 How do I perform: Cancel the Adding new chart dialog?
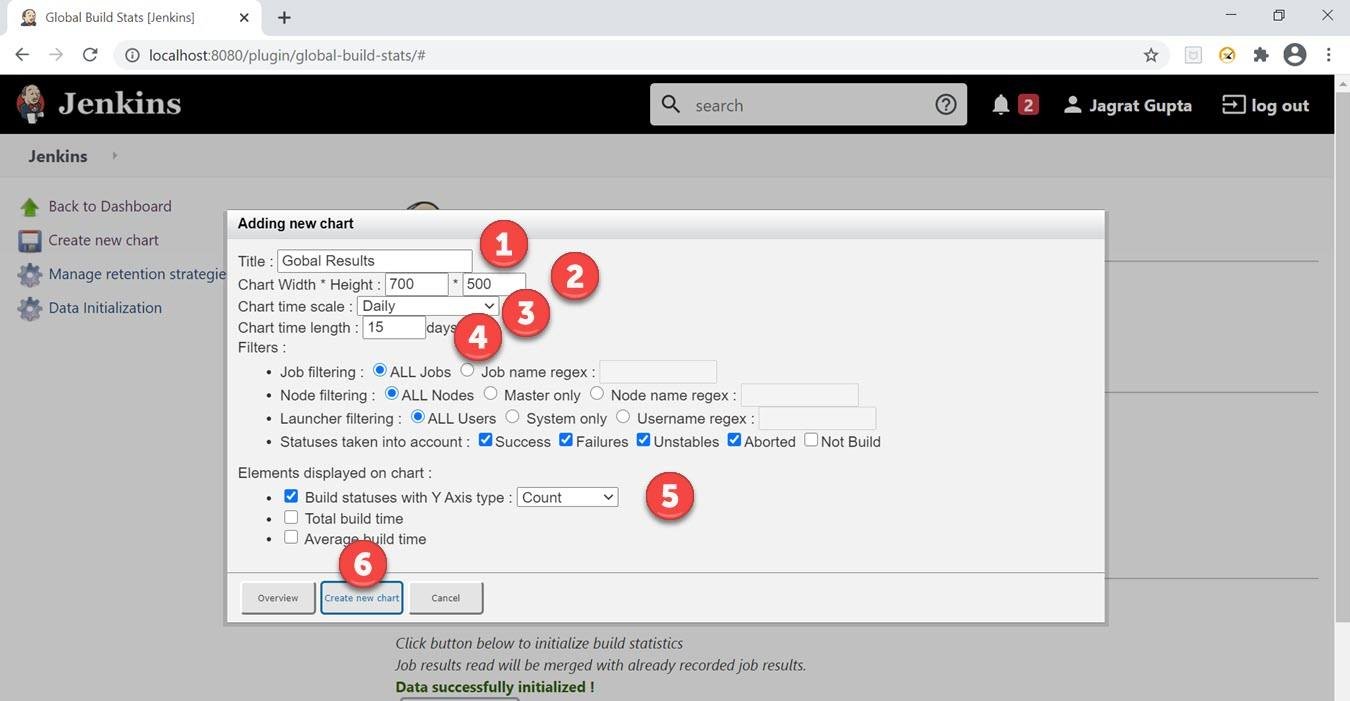(x=446, y=598)
